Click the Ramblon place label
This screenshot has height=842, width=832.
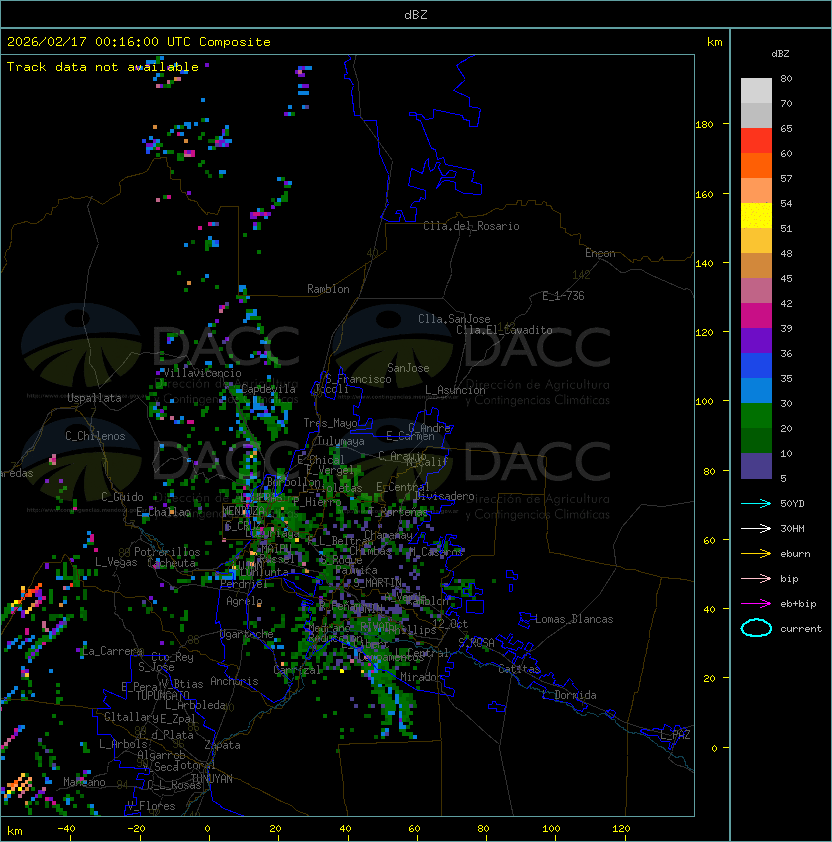point(328,289)
